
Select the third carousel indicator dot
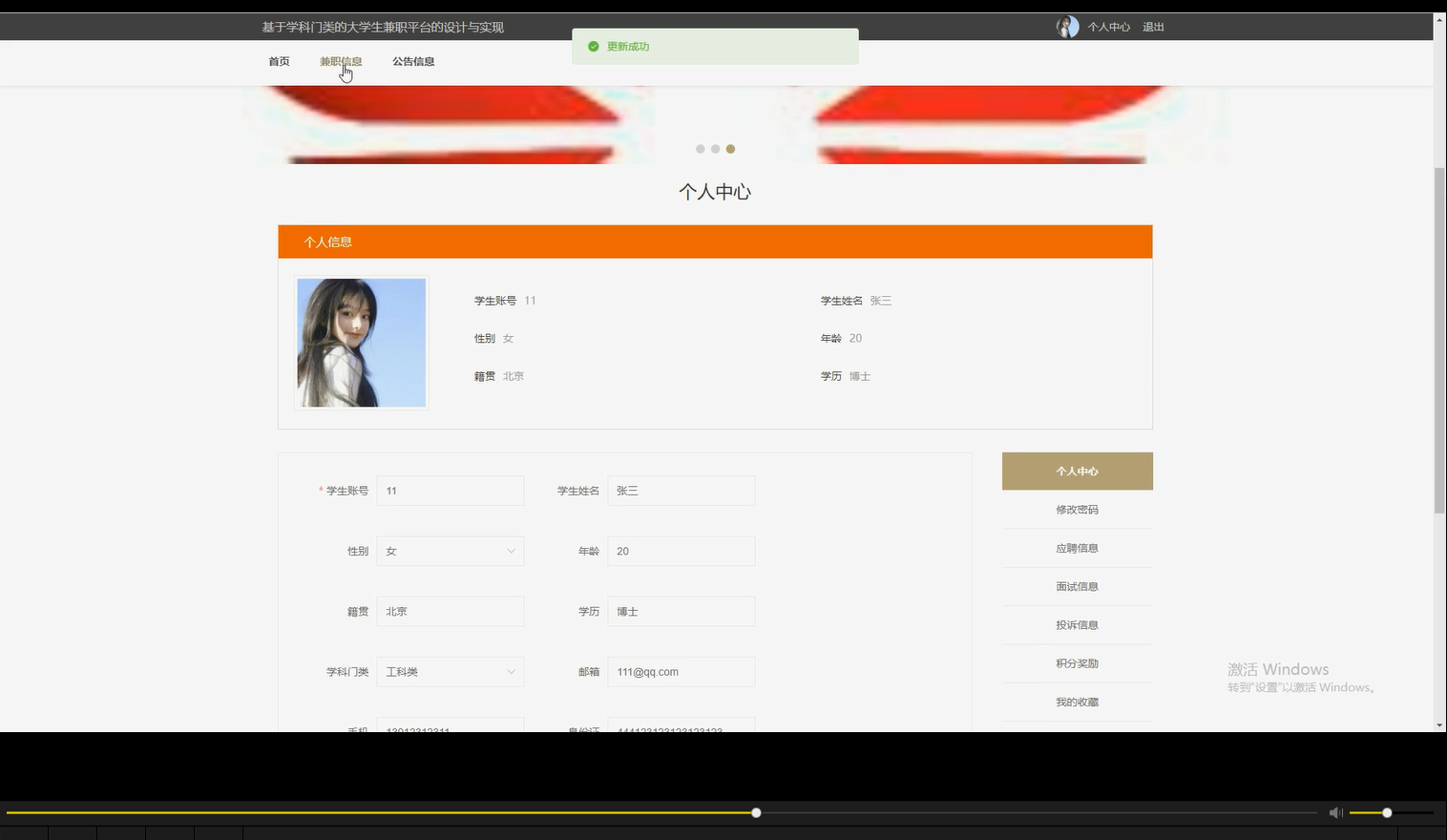pyautogui.click(x=730, y=149)
